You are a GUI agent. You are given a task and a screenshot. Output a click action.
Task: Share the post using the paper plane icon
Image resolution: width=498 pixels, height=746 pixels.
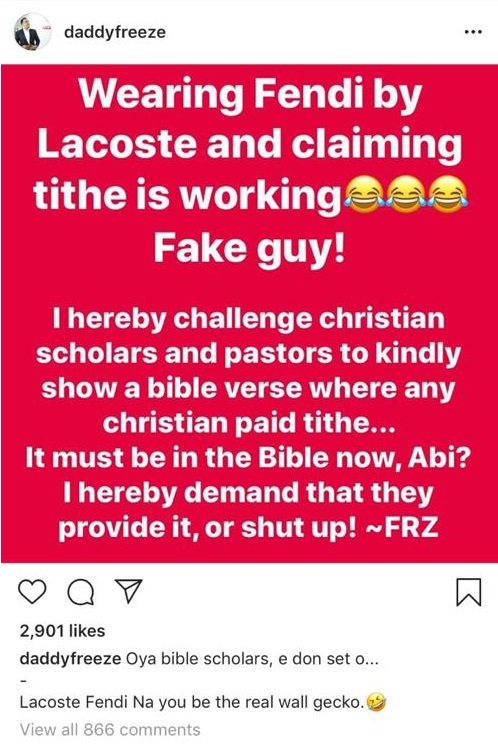(x=129, y=591)
